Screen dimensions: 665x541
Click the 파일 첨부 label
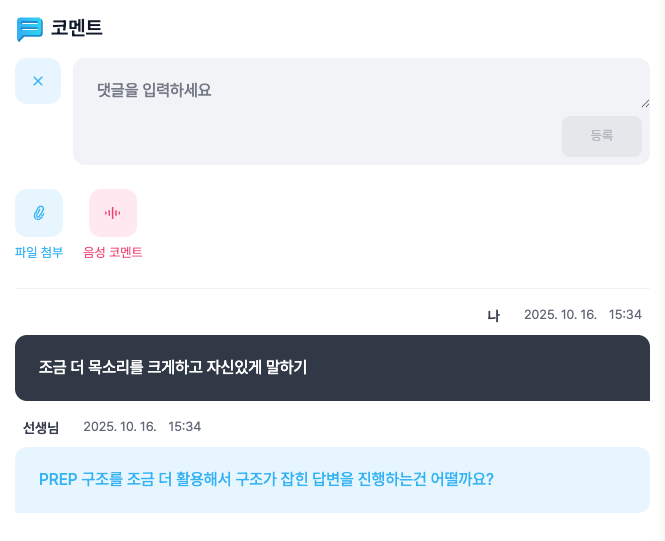click(x=39, y=253)
